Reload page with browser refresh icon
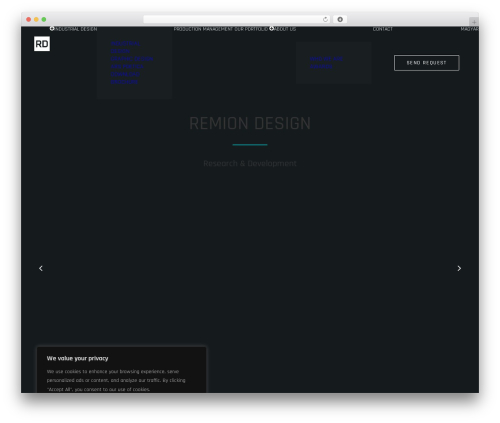Image resolution: width=500 pixels, height=423 pixels. click(x=325, y=19)
